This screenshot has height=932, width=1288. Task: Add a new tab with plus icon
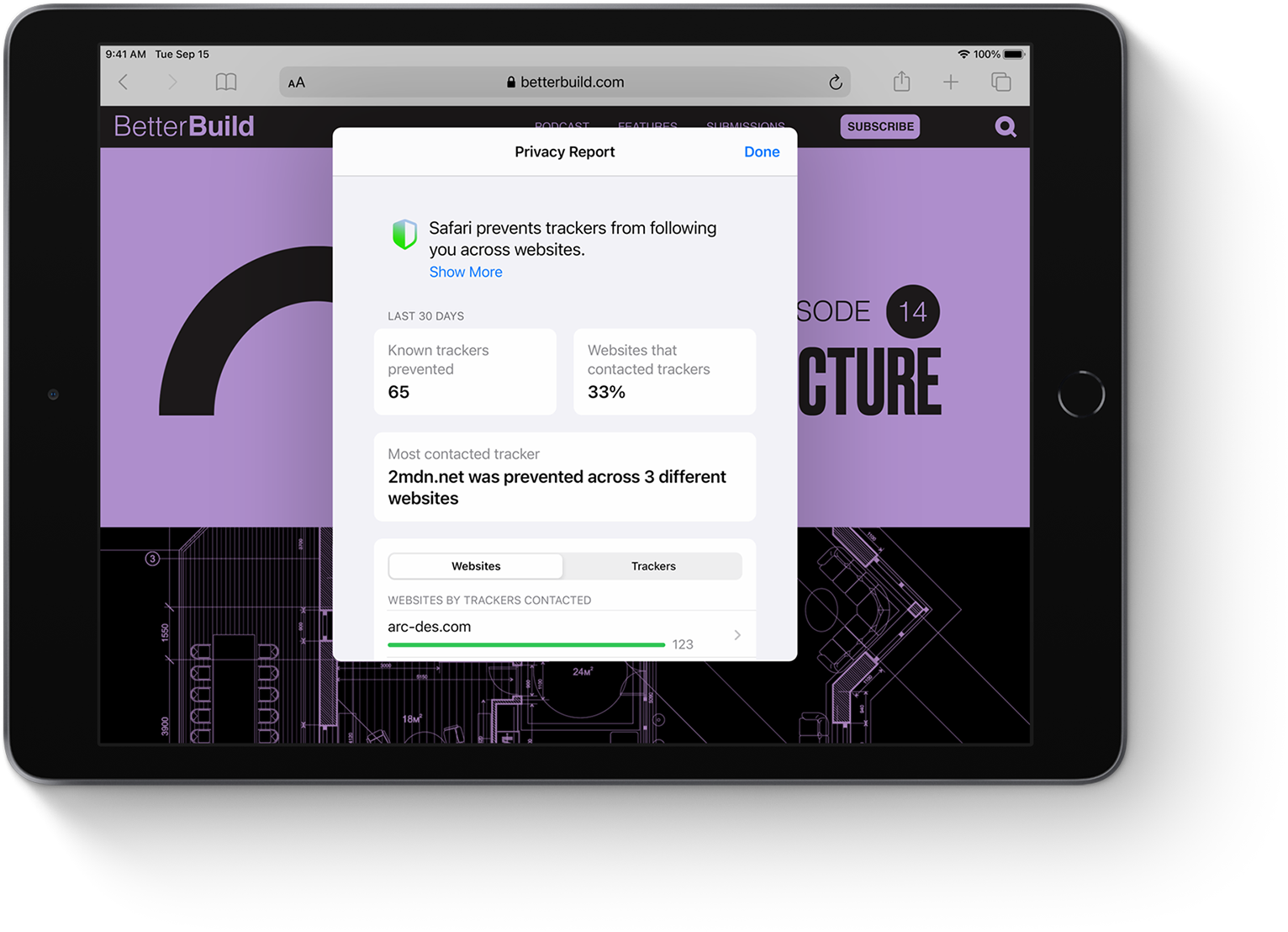coord(950,82)
